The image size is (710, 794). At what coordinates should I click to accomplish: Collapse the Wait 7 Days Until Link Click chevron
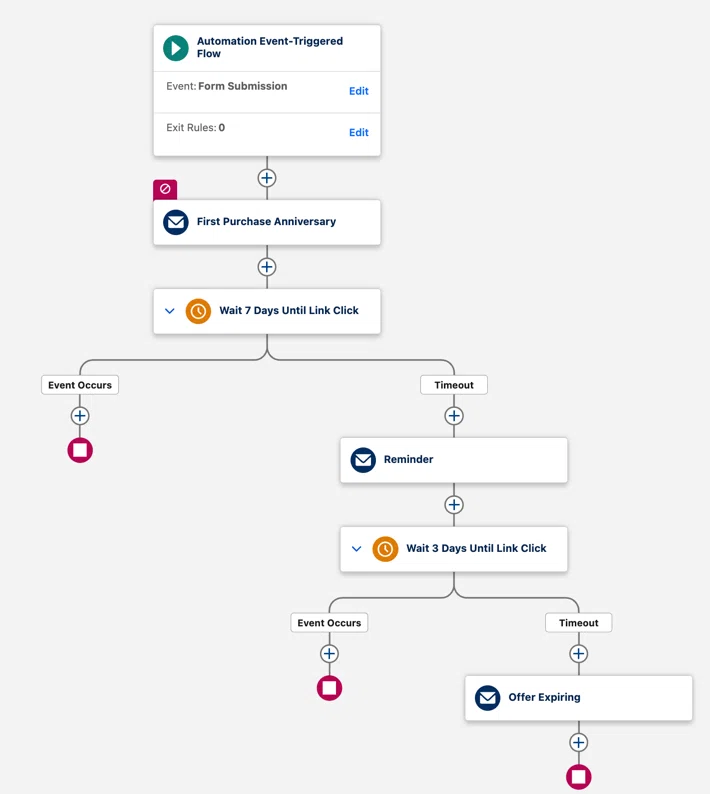tap(170, 311)
